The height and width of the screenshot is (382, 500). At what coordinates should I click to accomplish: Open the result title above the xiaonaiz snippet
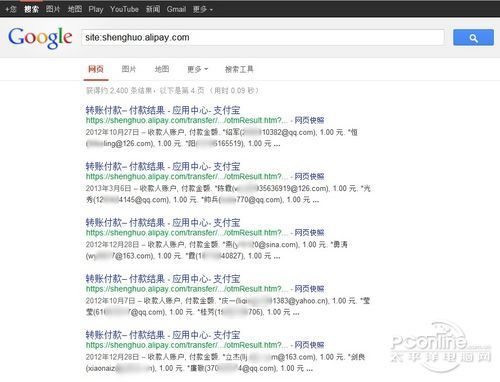coord(163,335)
